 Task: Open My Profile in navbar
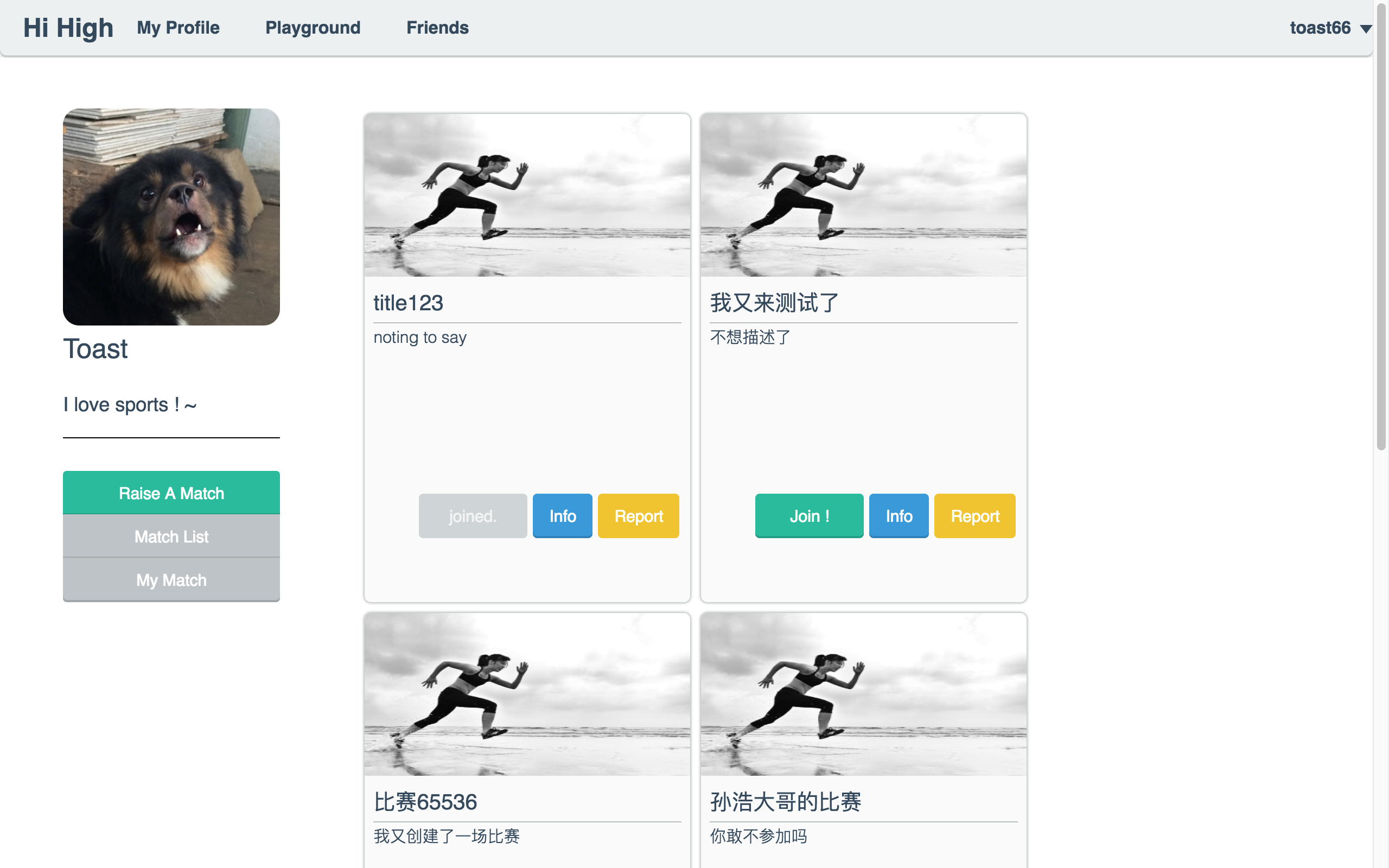click(178, 28)
